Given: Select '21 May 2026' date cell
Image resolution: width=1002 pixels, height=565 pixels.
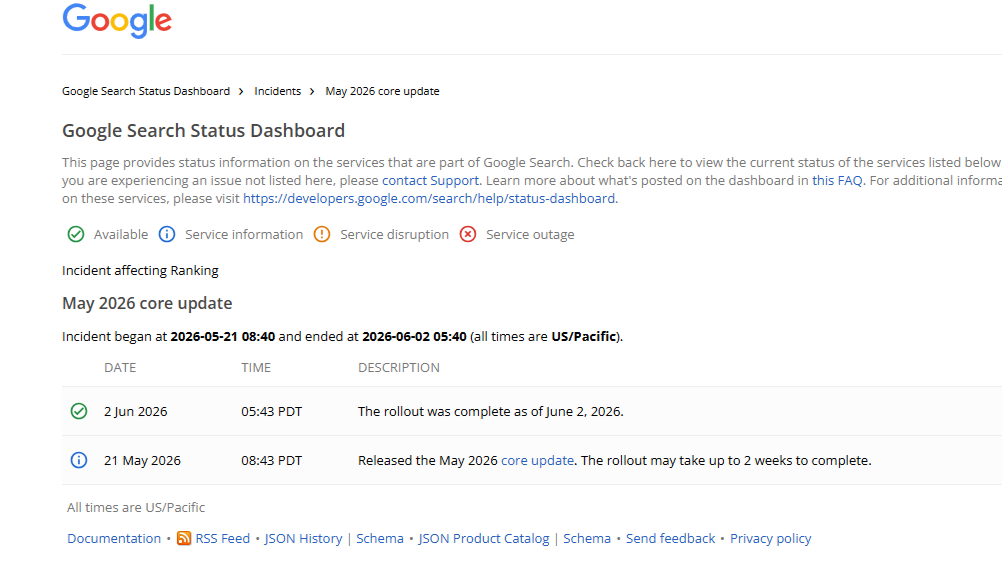Looking at the screenshot, I should coord(143,460).
